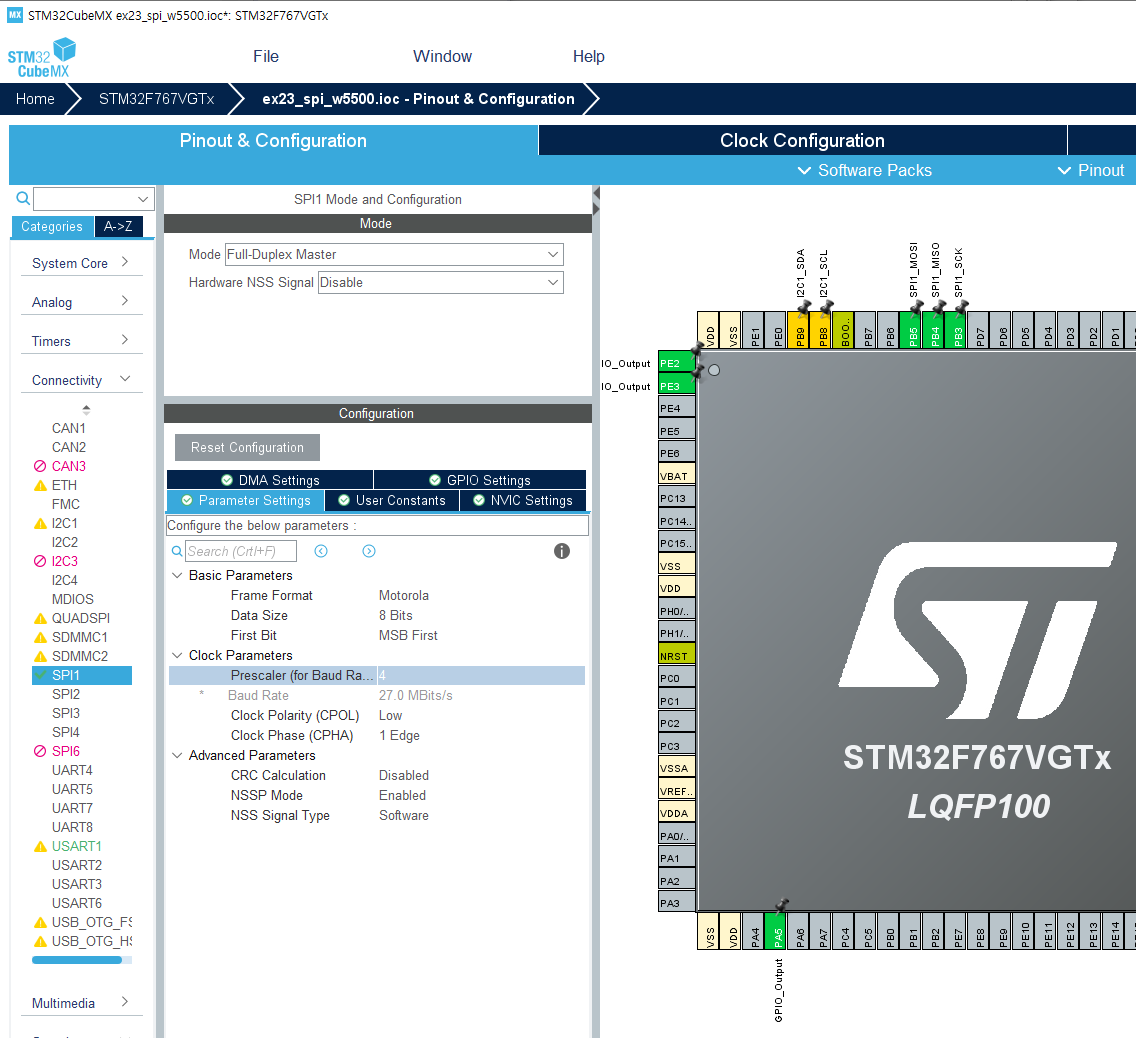Screen dimensions: 1136x1038
Task: Open the Software Packs dropdown
Action: [x=864, y=171]
